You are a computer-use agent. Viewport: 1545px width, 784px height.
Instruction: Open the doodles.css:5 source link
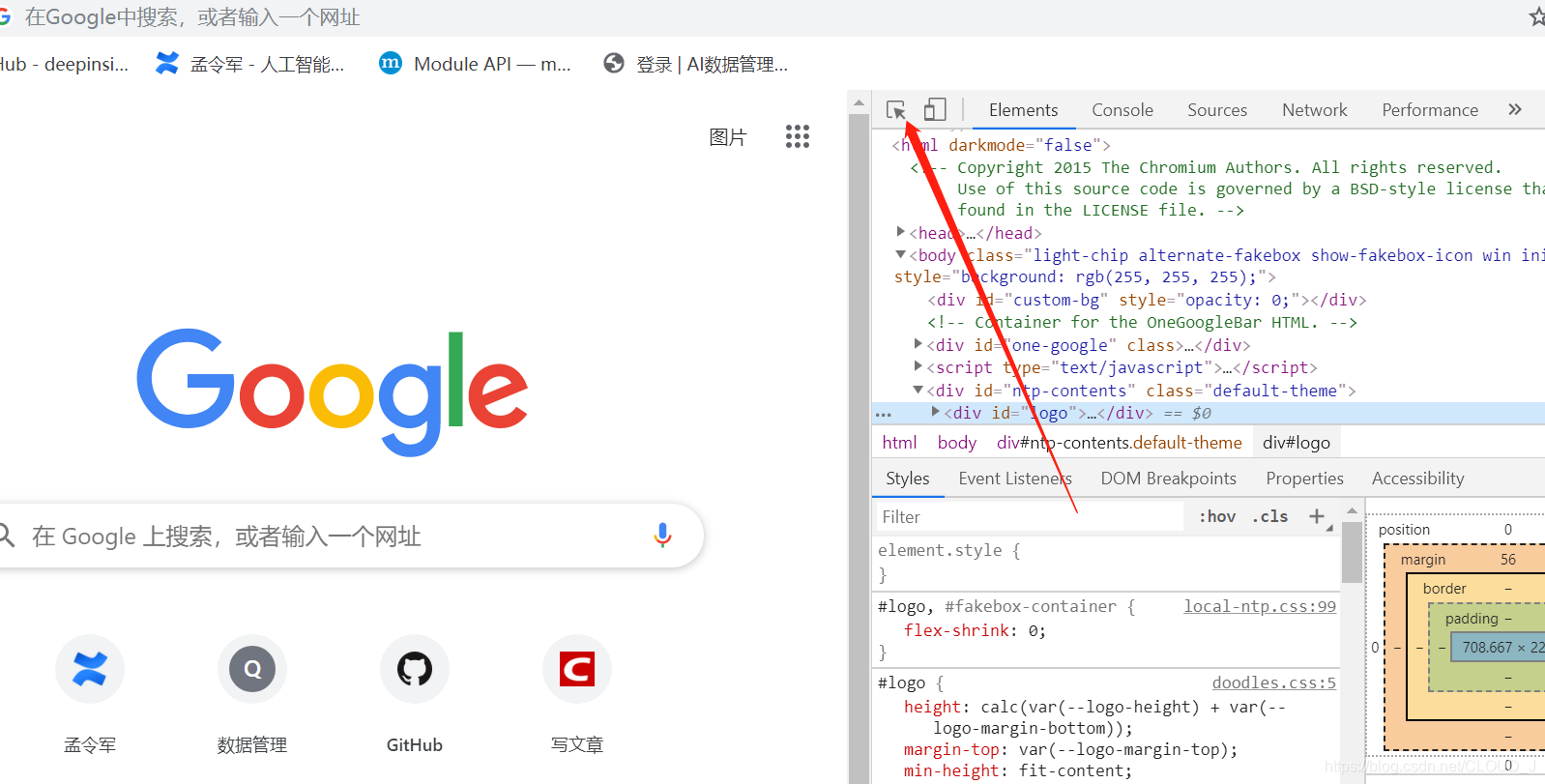(1274, 682)
